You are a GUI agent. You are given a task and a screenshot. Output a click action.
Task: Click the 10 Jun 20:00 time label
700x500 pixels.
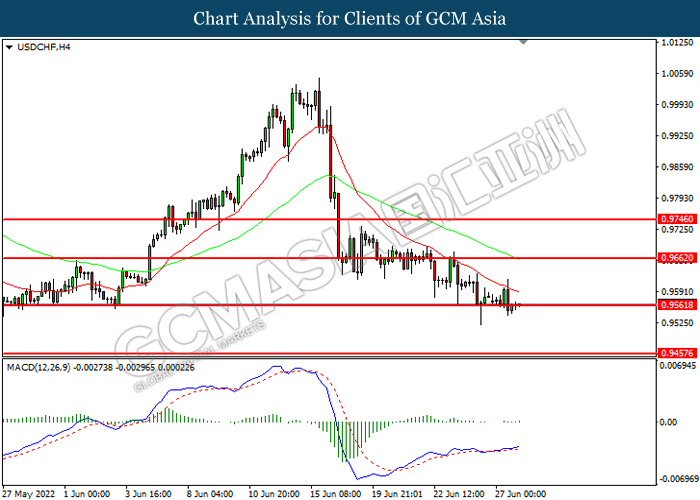click(274, 494)
